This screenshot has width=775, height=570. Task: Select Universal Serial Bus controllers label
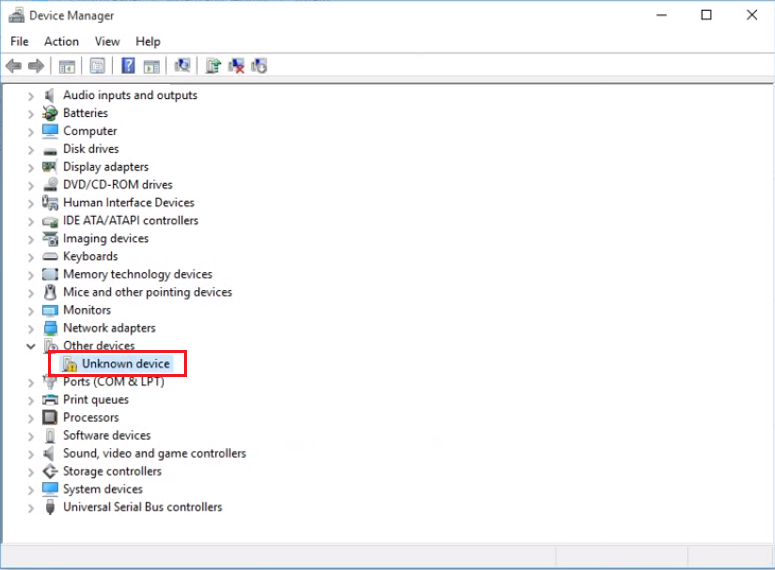(143, 507)
